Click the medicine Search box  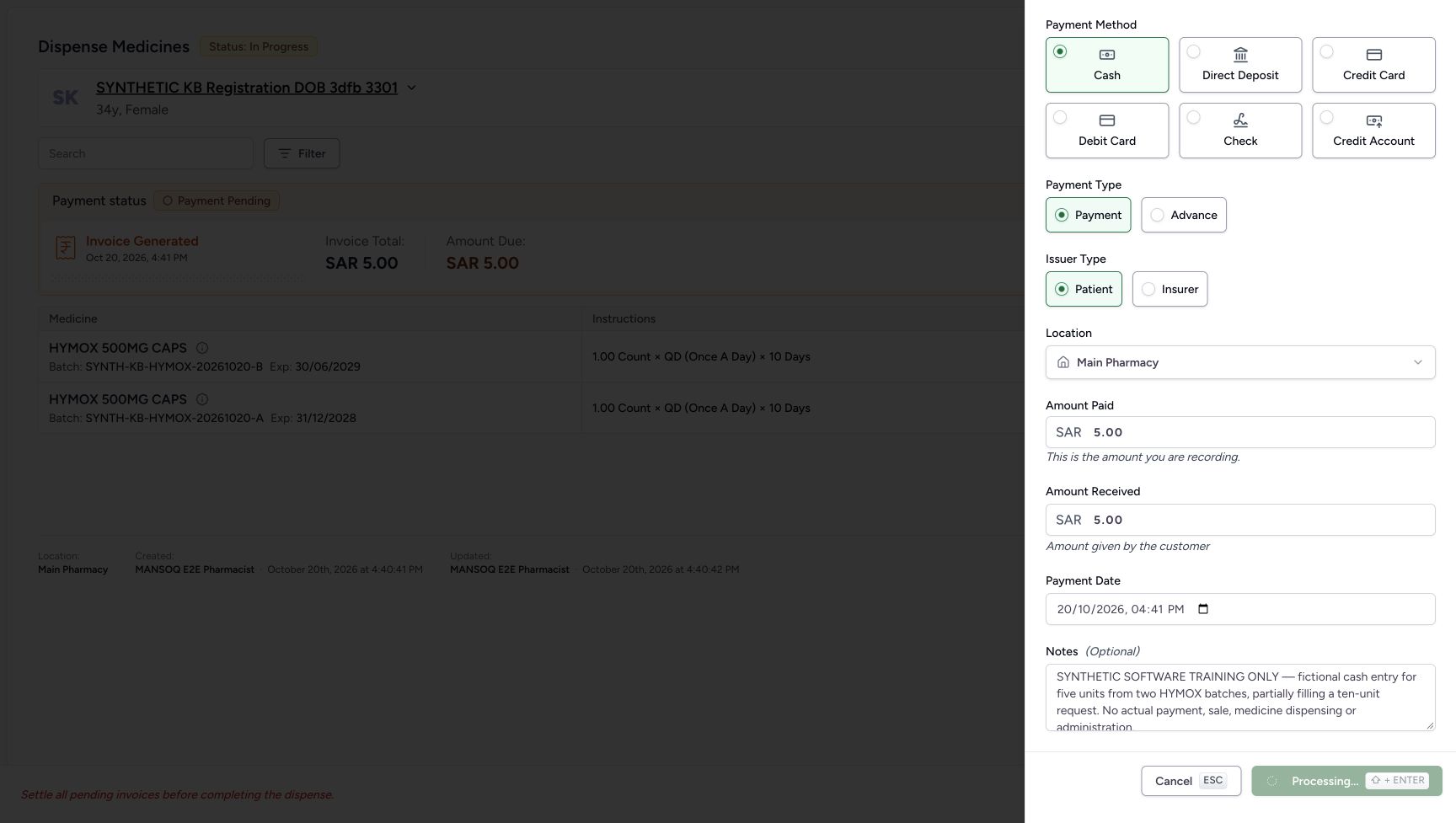[x=146, y=153]
